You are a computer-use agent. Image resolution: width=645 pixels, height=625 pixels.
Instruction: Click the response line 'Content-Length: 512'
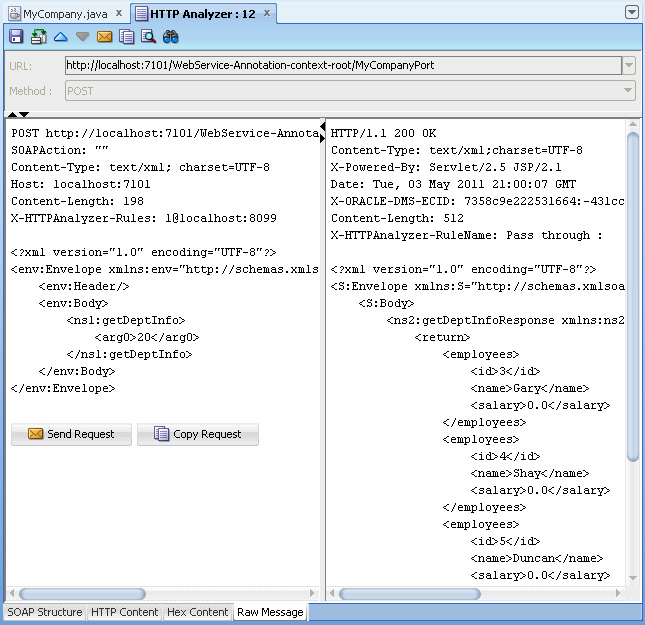pyautogui.click(x=397, y=218)
